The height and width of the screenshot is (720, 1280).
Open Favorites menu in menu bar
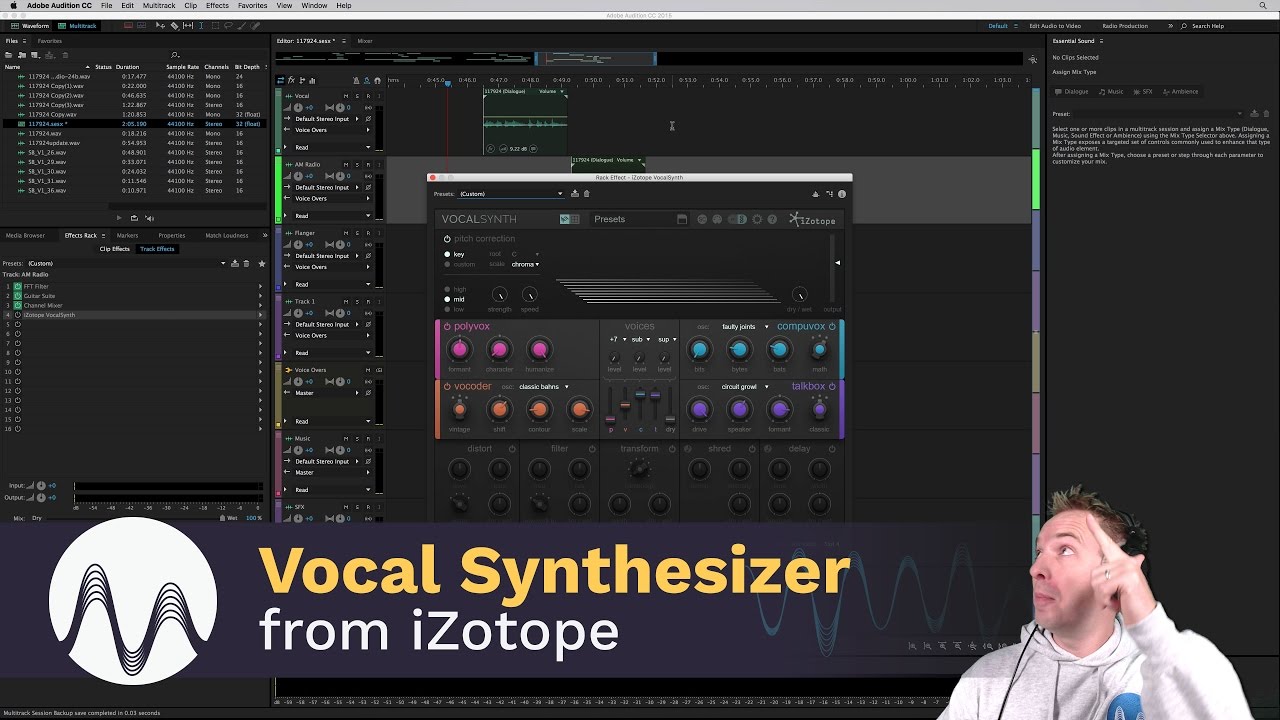(252, 6)
